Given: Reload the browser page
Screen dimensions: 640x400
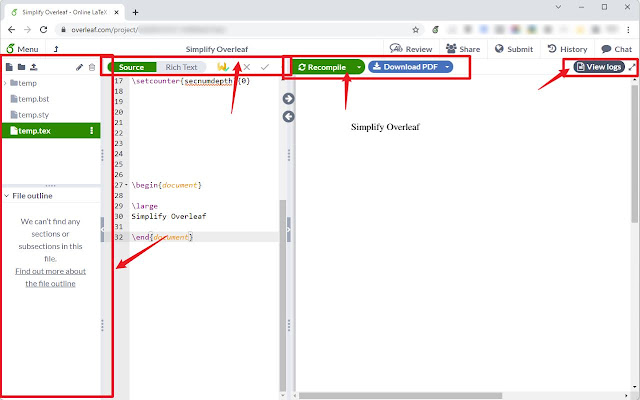Looking at the screenshot, I should pyautogui.click(x=44, y=29).
